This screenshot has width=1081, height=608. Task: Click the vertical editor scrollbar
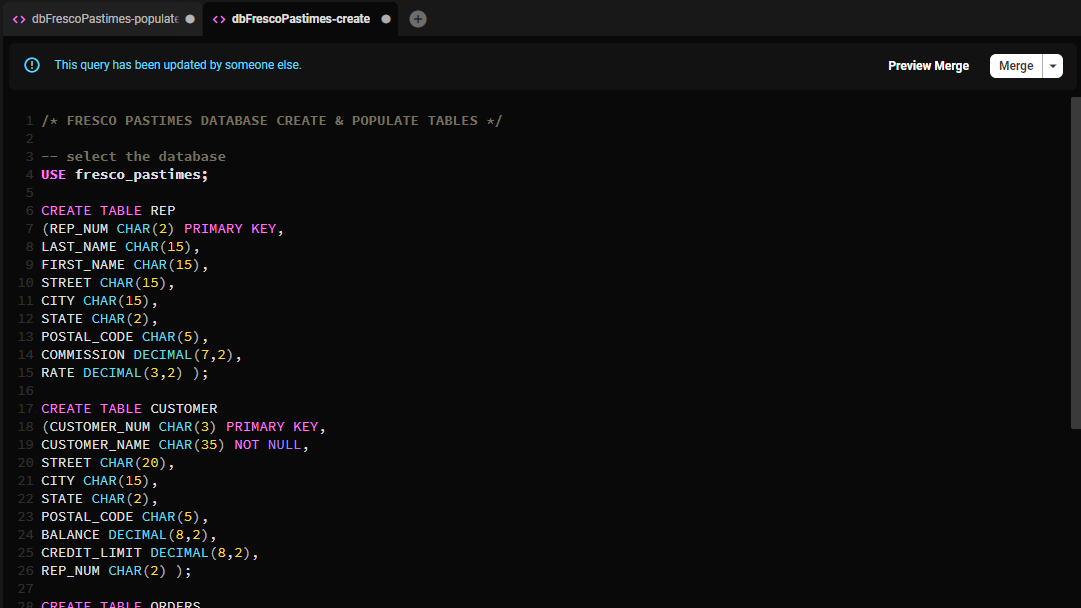point(1075,263)
